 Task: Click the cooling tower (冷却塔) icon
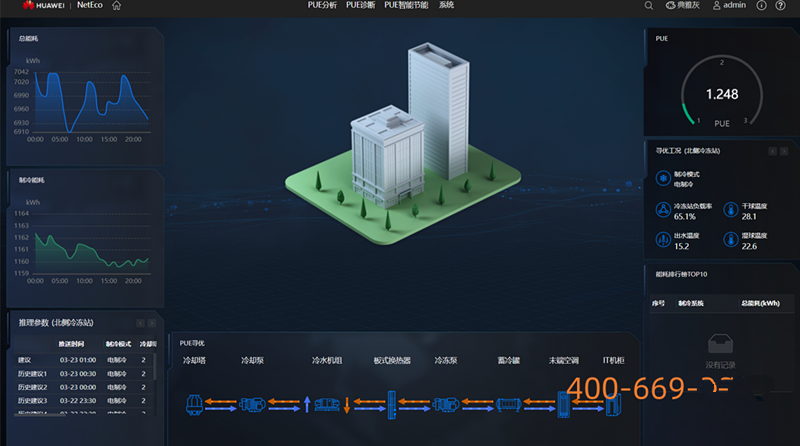194,405
